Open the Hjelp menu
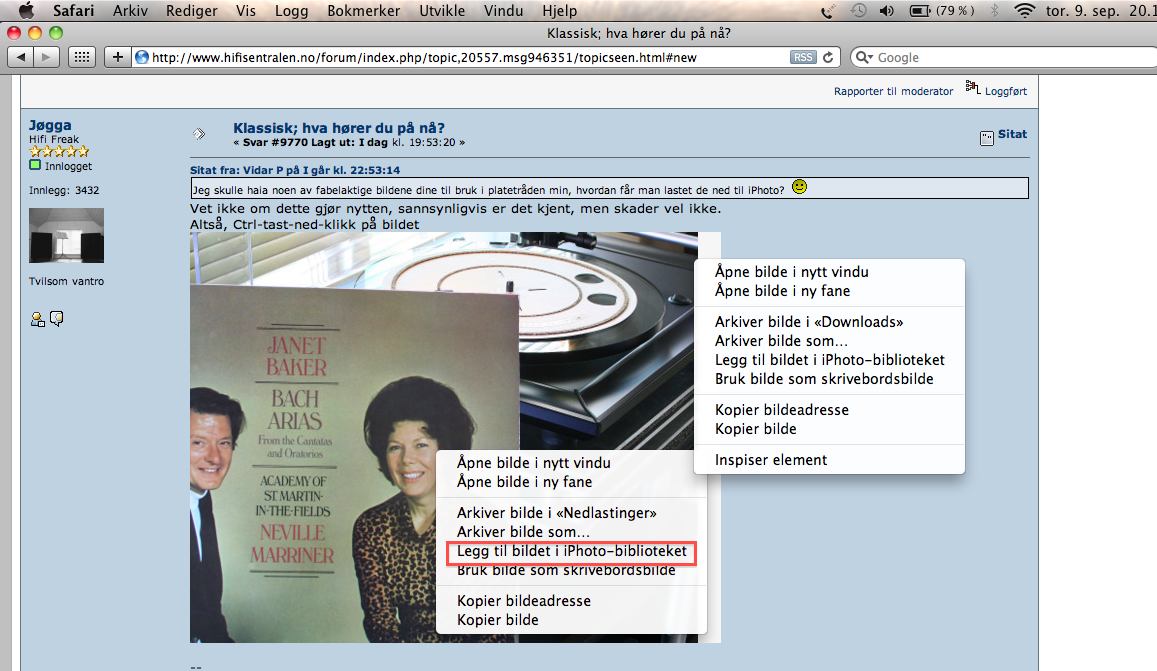This screenshot has width=1157, height=671. pyautogui.click(x=559, y=10)
